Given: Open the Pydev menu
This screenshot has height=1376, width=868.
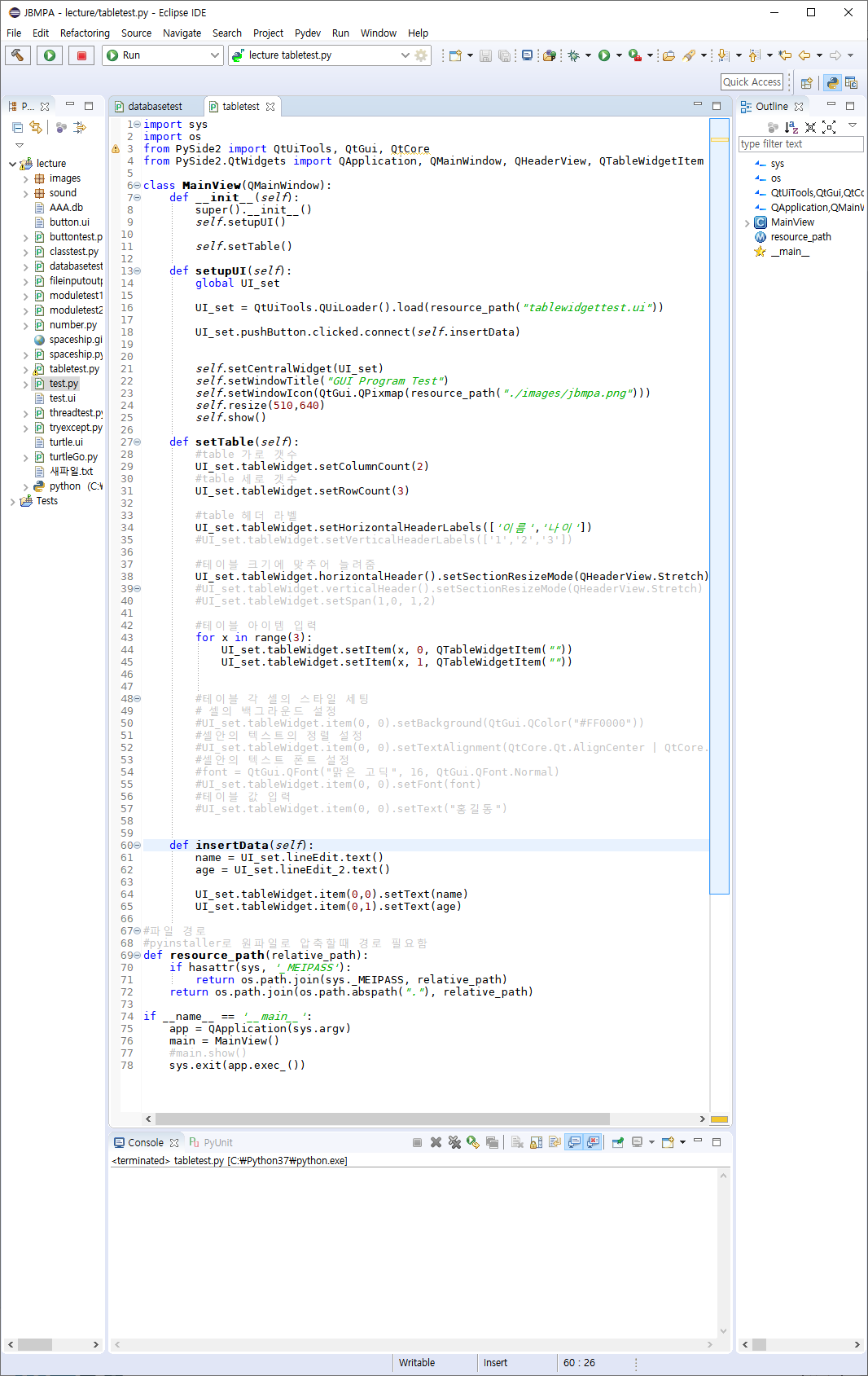Looking at the screenshot, I should pos(307,33).
